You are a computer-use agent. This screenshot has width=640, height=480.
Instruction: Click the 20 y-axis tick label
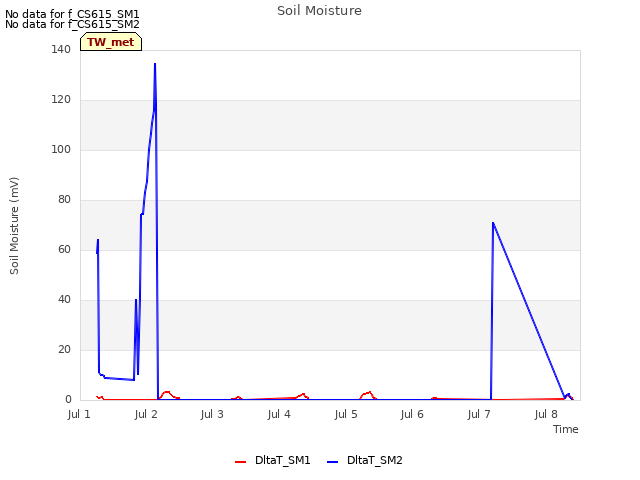pos(64,349)
